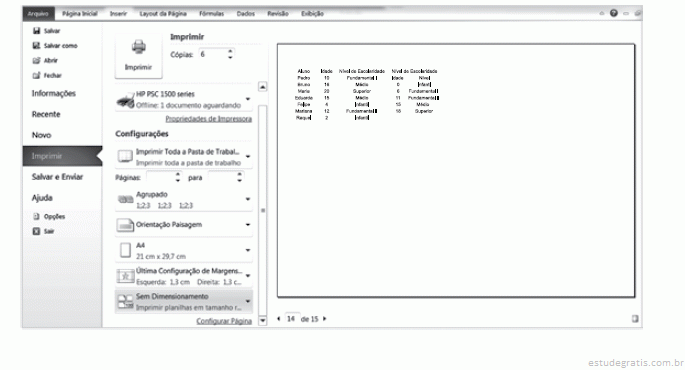This screenshot has width=685, height=370.
Task: Minimize the ribbon caret icon
Action: tap(602, 14)
